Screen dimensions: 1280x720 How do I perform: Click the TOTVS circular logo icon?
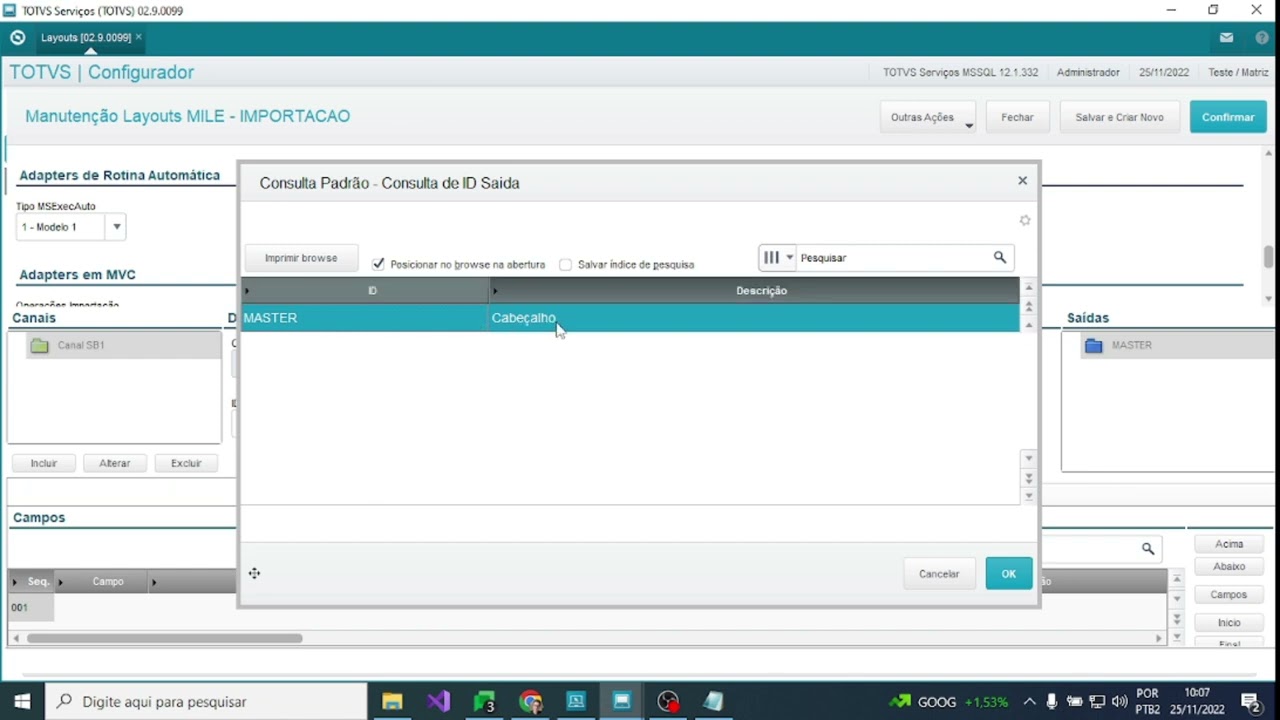pos(17,38)
